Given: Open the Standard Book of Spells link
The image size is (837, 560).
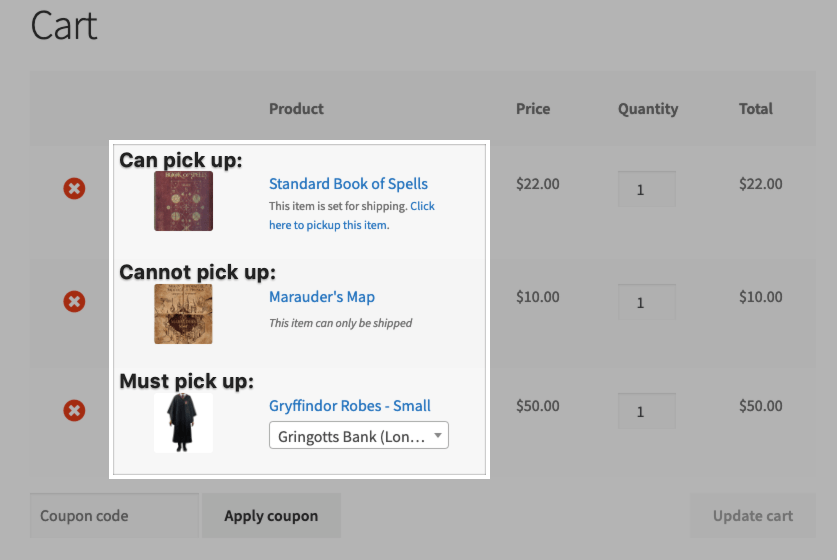Looking at the screenshot, I should [348, 184].
